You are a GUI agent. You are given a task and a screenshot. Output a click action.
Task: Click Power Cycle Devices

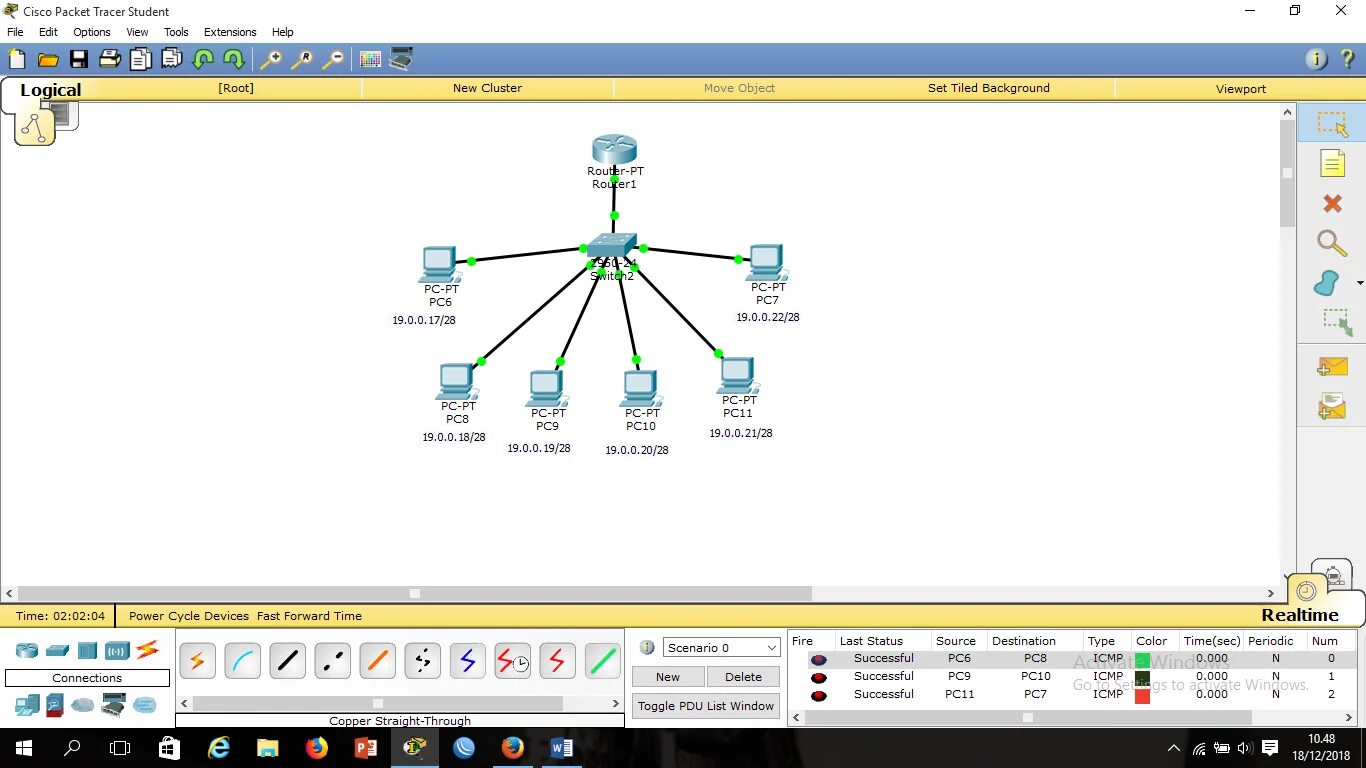coord(189,616)
